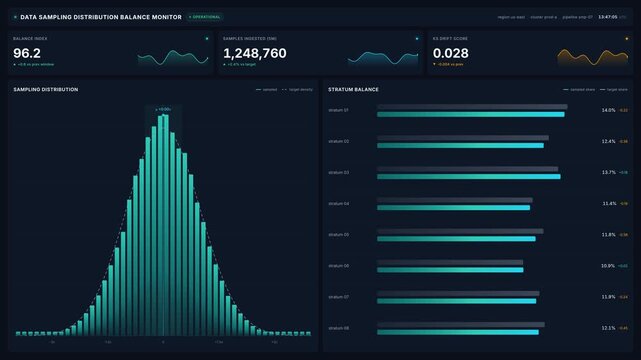The image size is (641, 360).
Task: Click the orange KS Drift Score sparkline
Action: coord(593,58)
